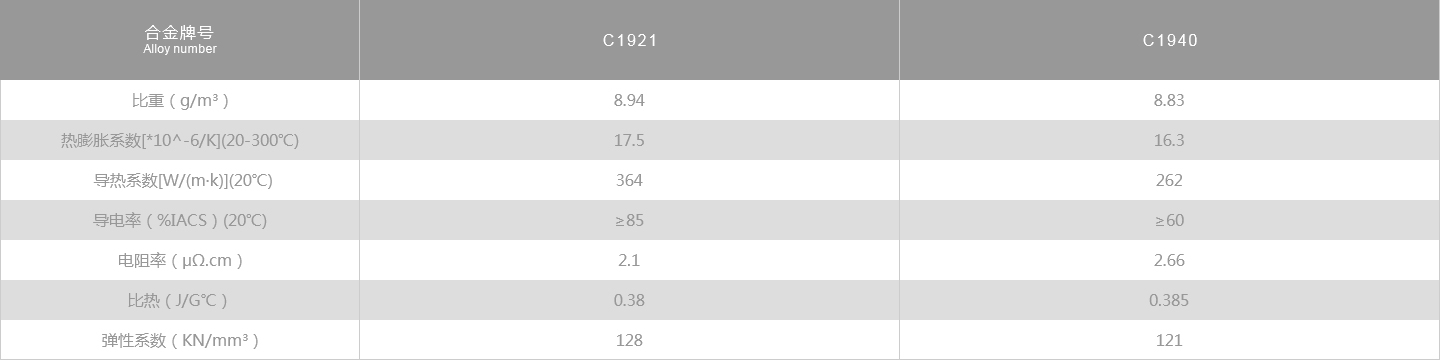Select the 16.3 thermal expansion value
The height and width of the screenshot is (360, 1440).
click(x=1169, y=140)
